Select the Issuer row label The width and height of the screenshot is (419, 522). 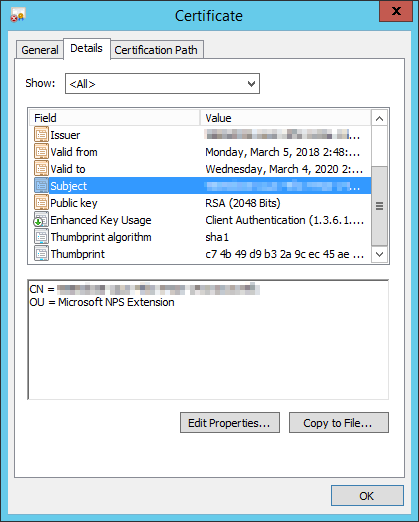pos(65,135)
